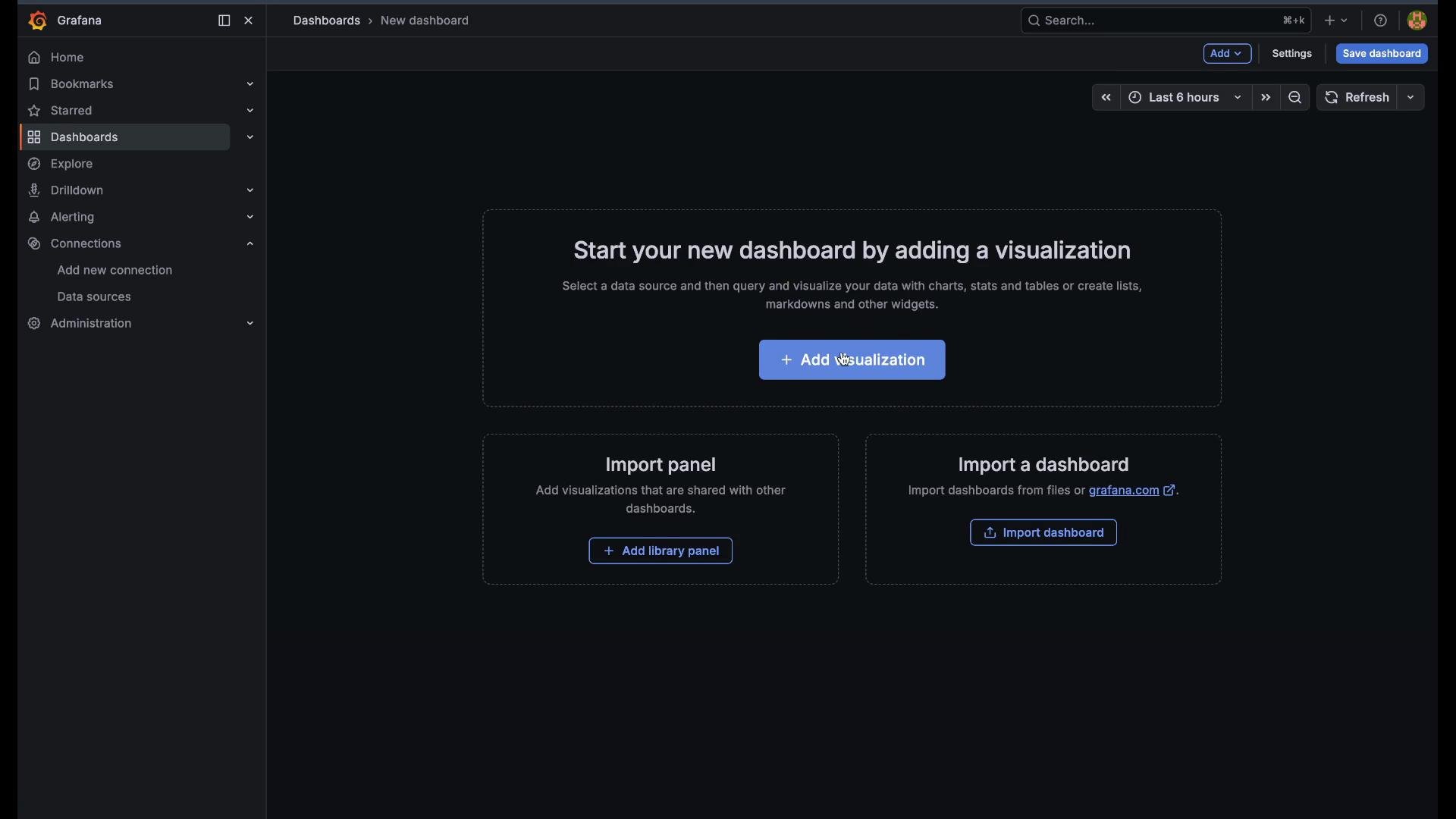Click Add library panel button
Screen dimensions: 1456x819
coord(660,551)
